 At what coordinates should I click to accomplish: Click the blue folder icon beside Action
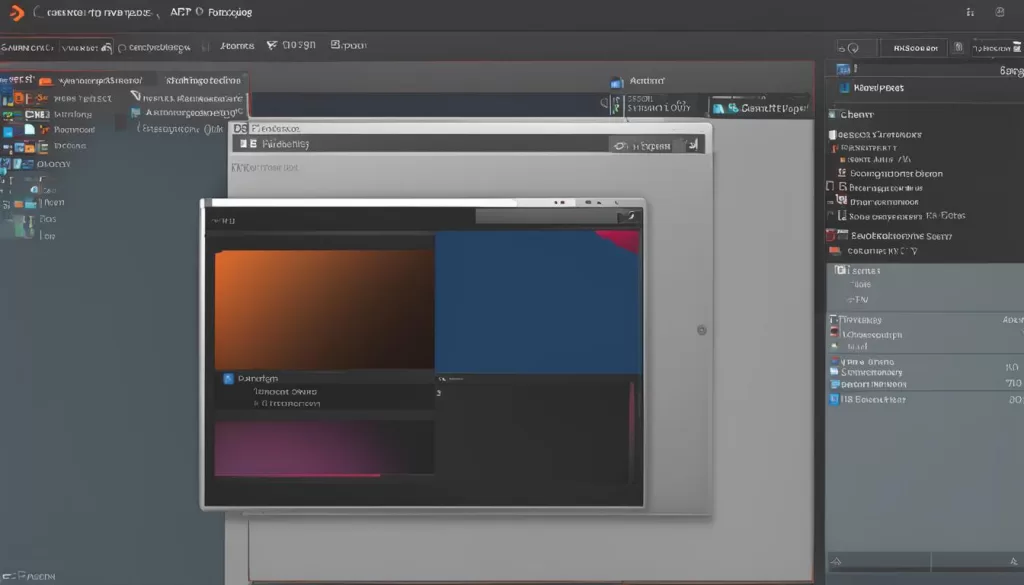(x=616, y=82)
